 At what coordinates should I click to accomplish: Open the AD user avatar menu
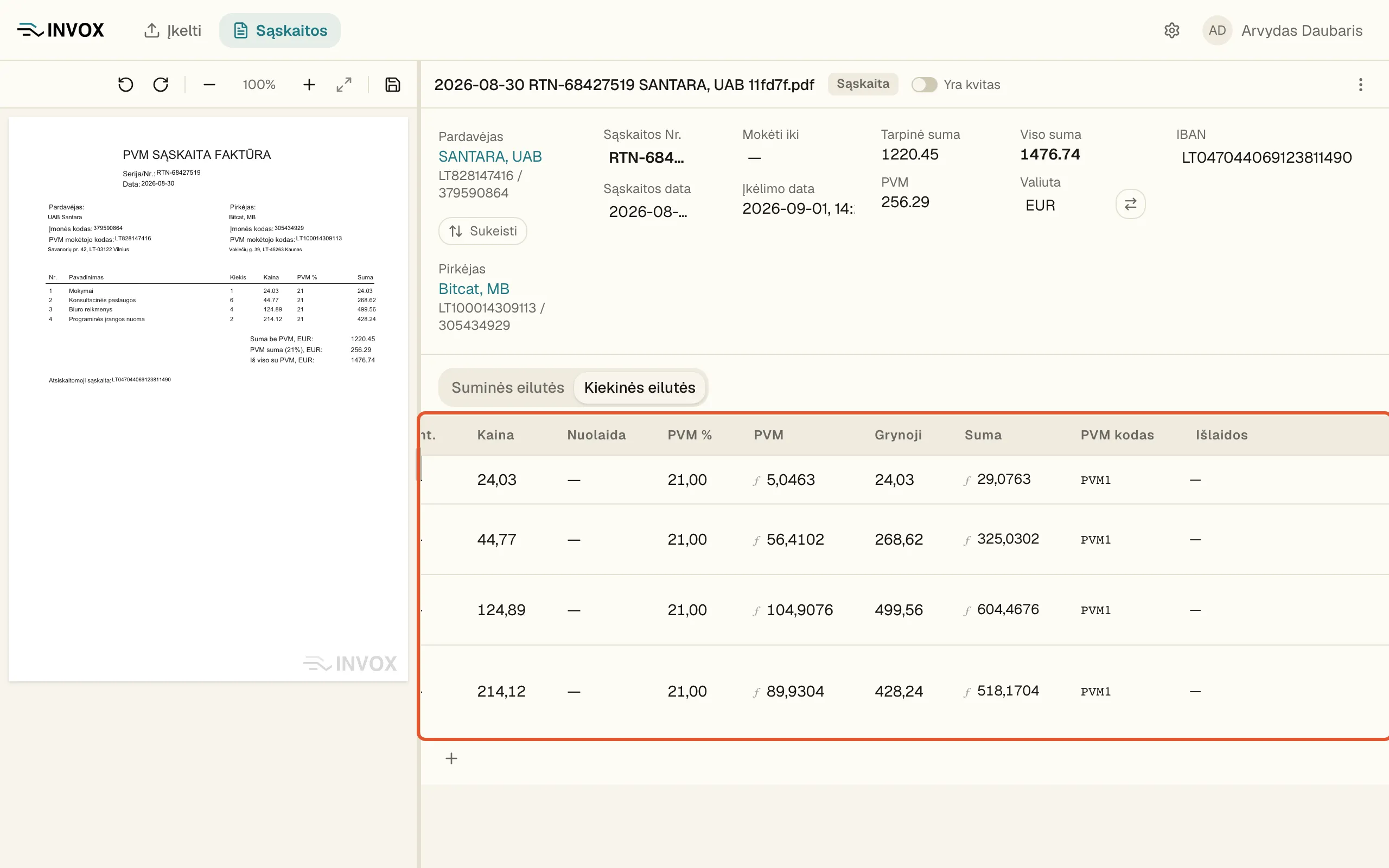[x=1217, y=30]
